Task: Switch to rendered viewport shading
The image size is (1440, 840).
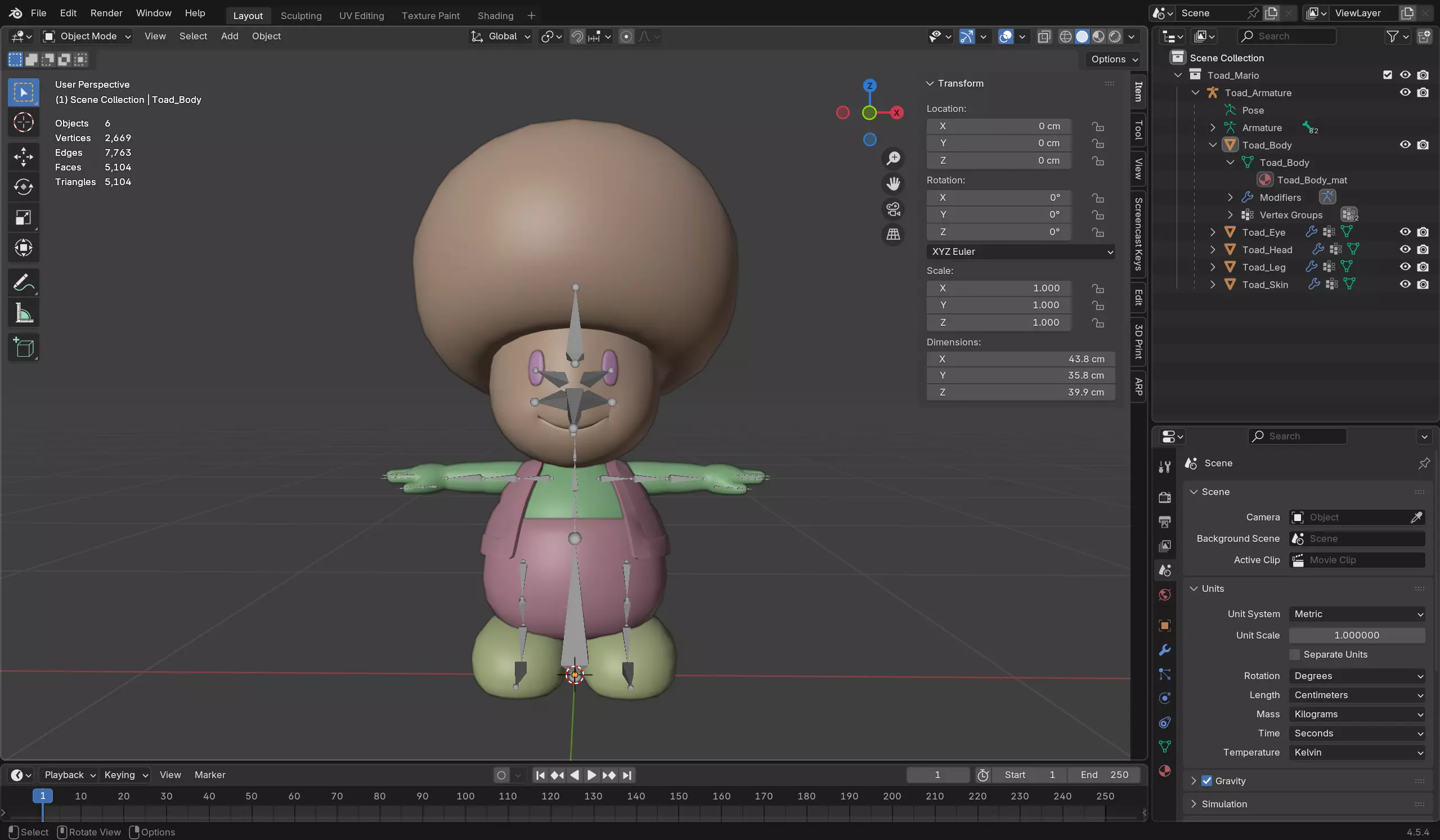Action: point(1115,37)
